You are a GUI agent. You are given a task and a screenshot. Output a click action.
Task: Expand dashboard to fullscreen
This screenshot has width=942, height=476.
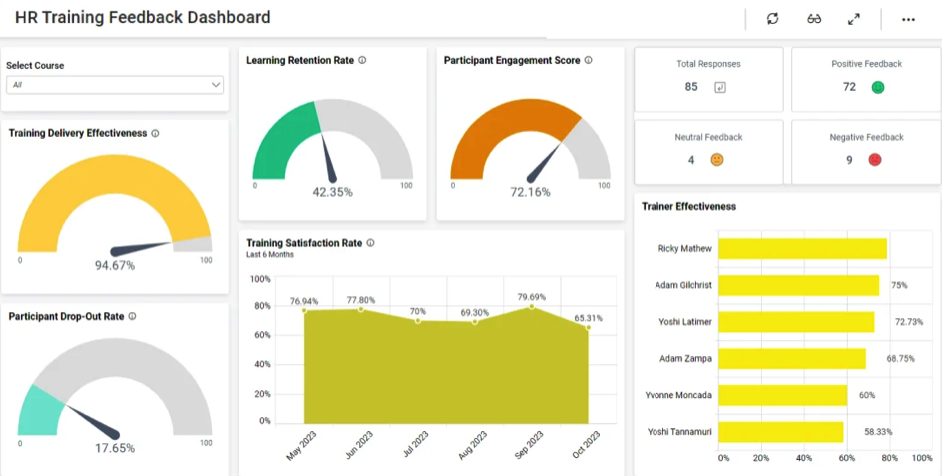854,19
